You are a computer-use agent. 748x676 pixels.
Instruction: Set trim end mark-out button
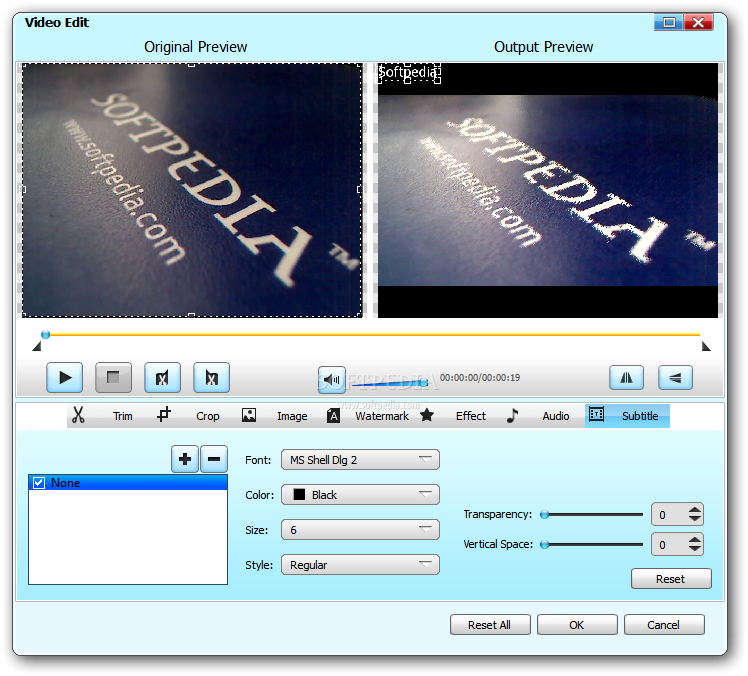[x=211, y=378]
